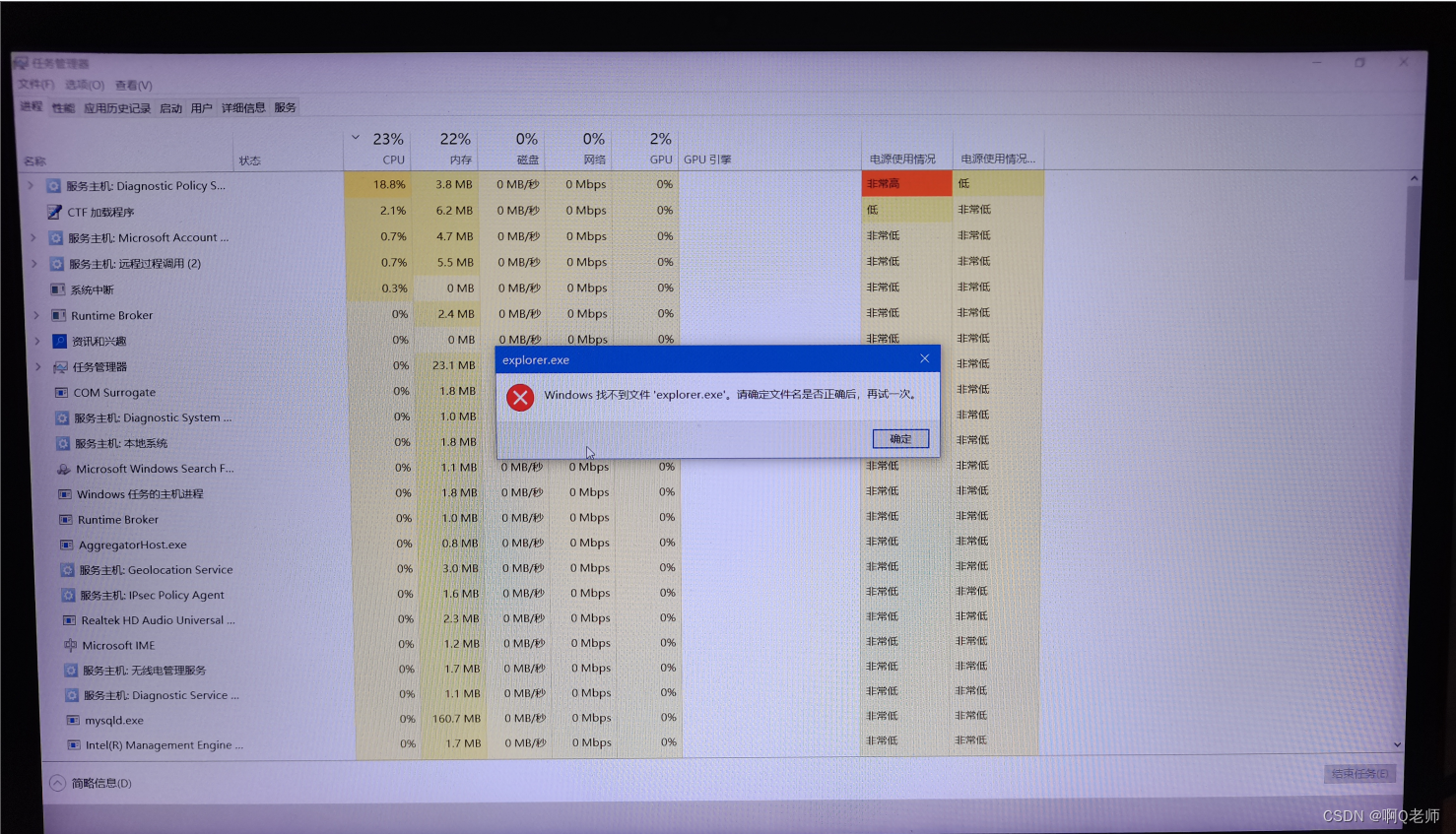Click the 资讯和兴趣 blue icon

[x=60, y=341]
